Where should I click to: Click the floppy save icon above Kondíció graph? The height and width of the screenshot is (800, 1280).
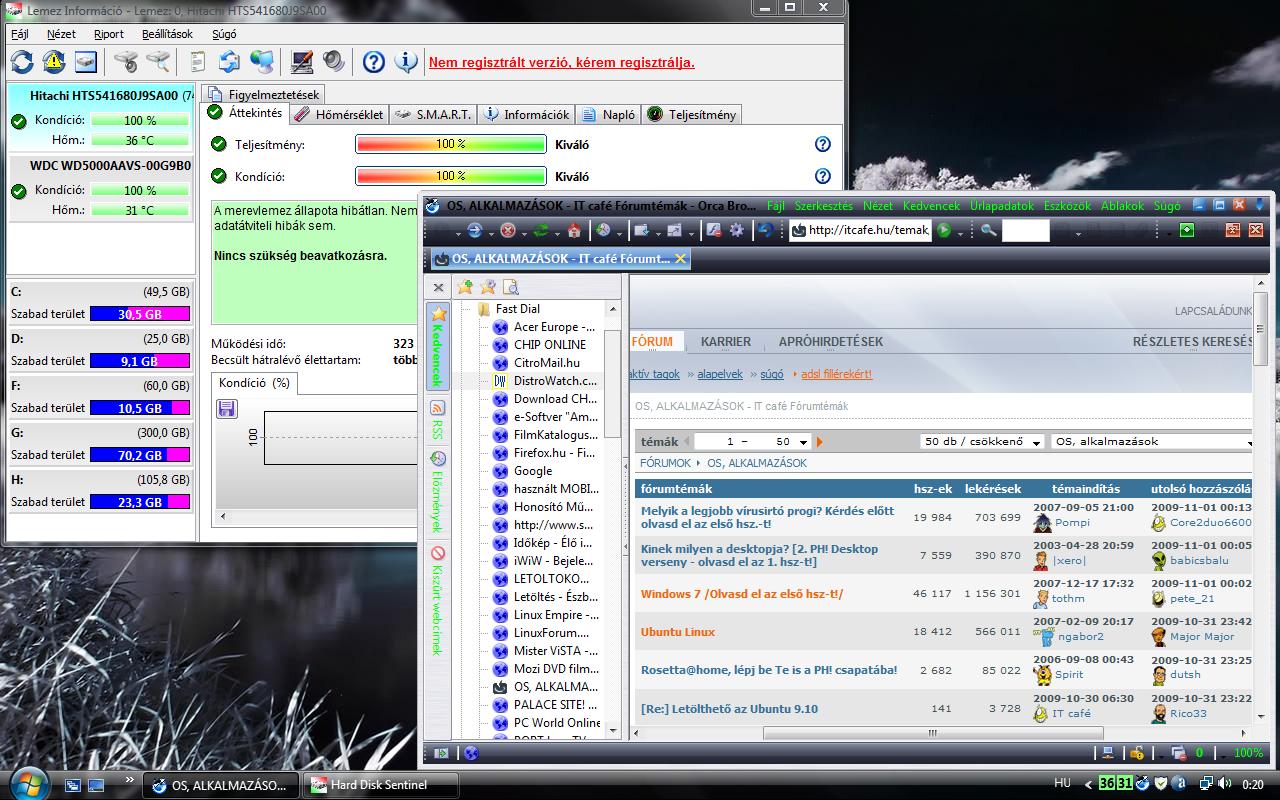227,408
